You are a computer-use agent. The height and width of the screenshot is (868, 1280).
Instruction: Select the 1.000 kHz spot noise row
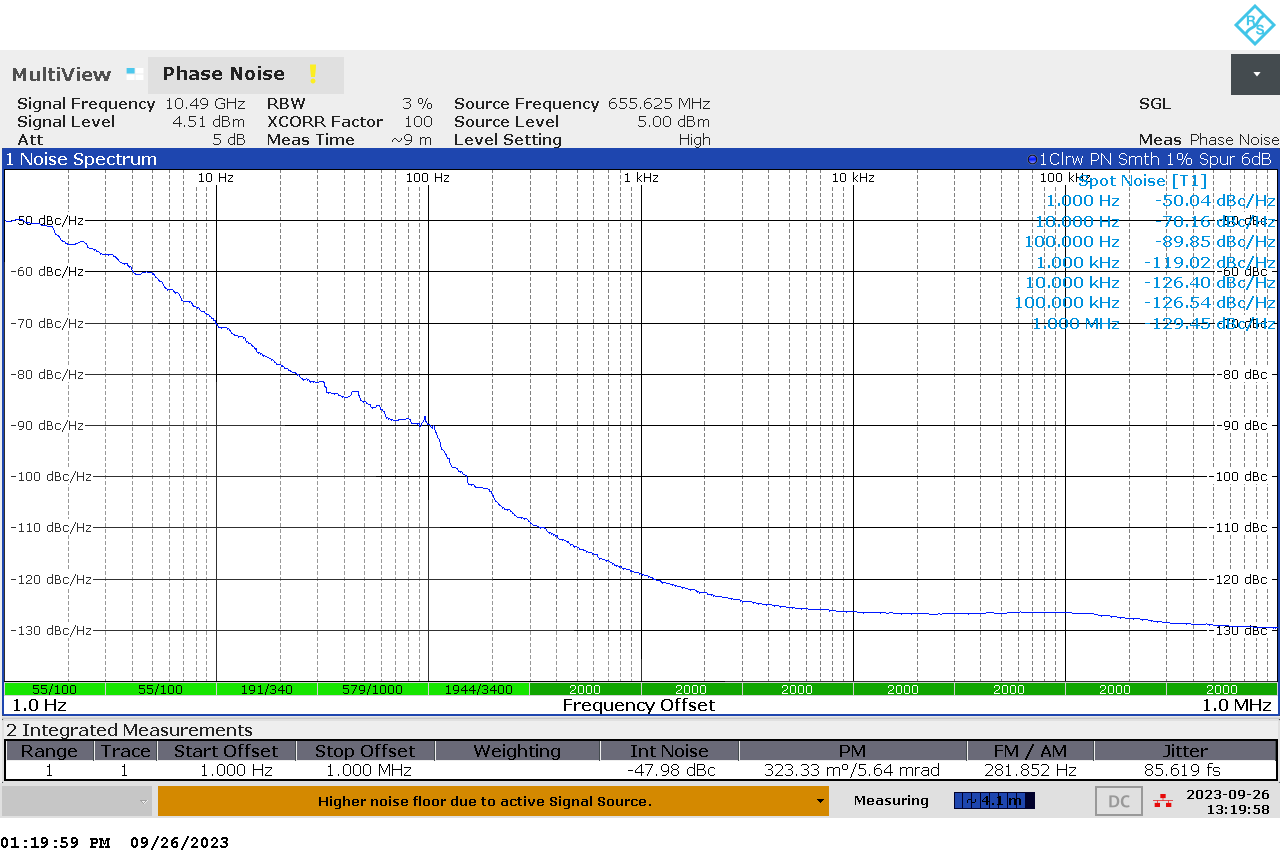pos(1155,262)
